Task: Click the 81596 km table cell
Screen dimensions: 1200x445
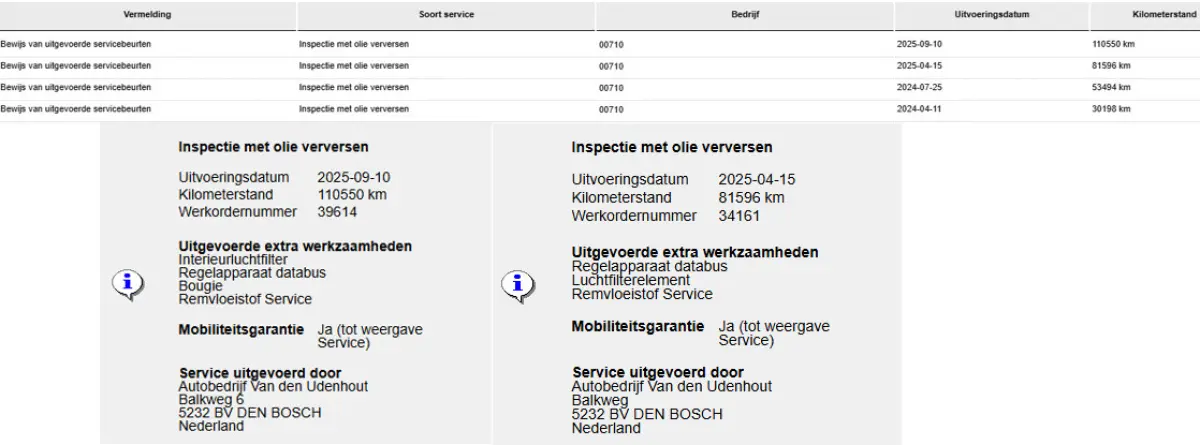Action: (1112, 66)
